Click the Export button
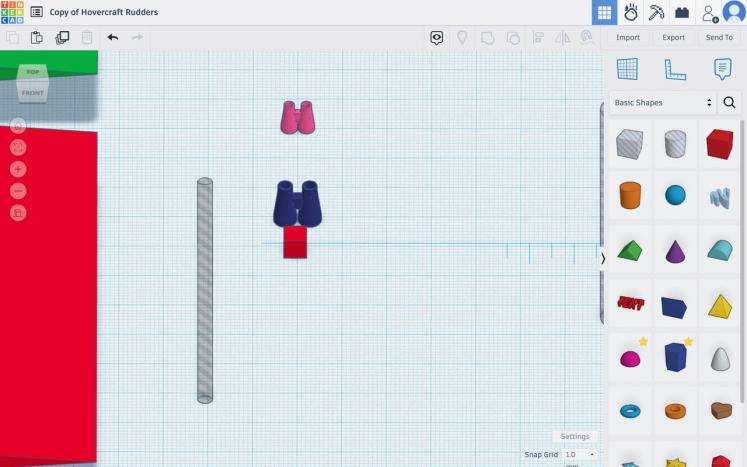Image resolution: width=747 pixels, height=467 pixels. 673,38
